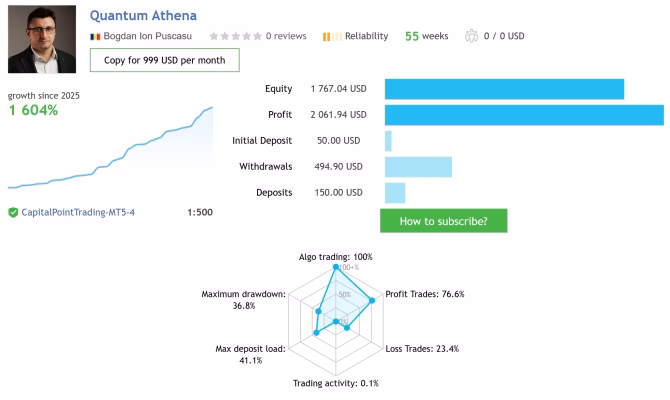Click the How to subscribe? button

click(x=444, y=221)
